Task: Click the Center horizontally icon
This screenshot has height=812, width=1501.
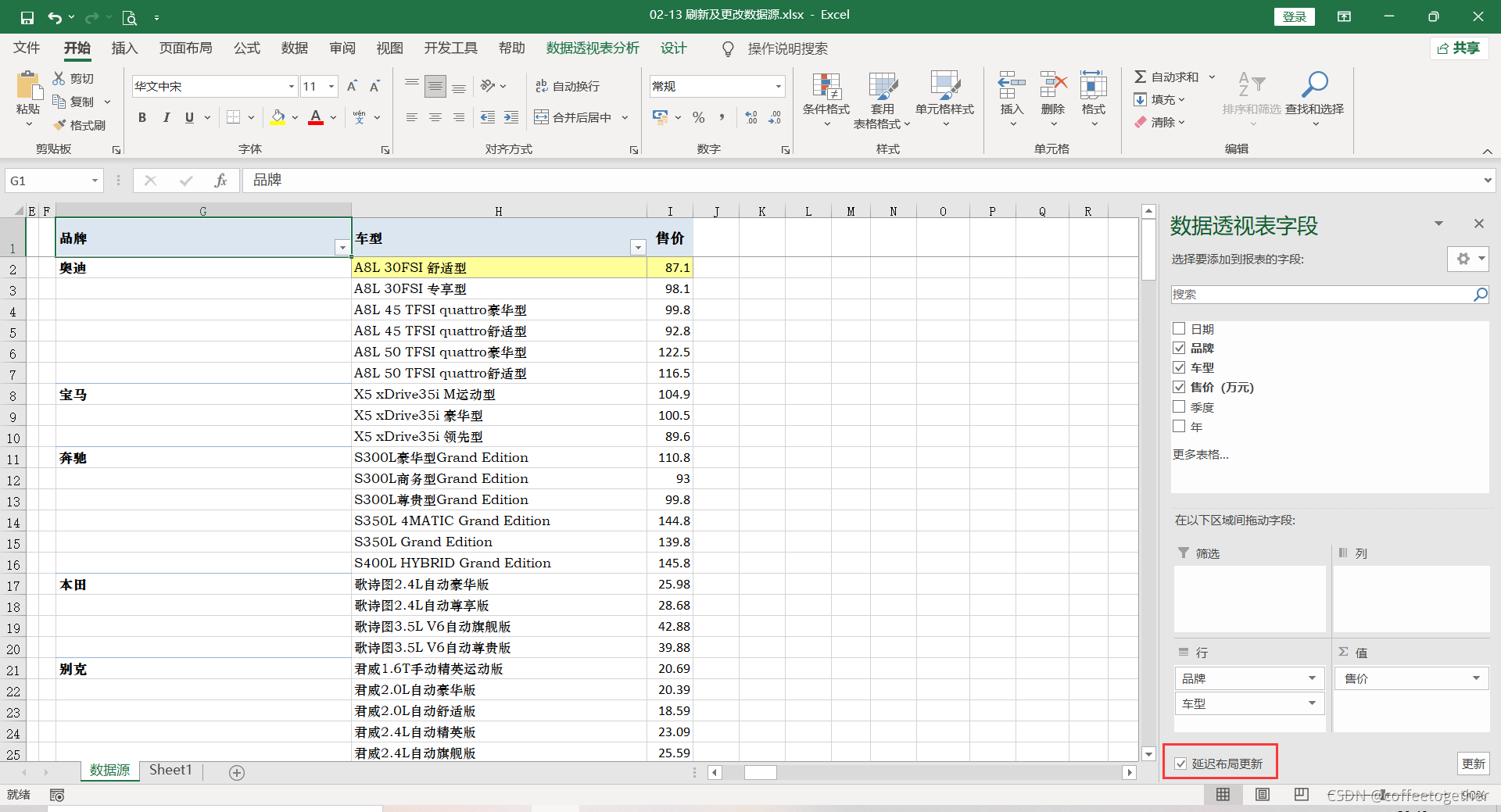Action: (x=435, y=117)
